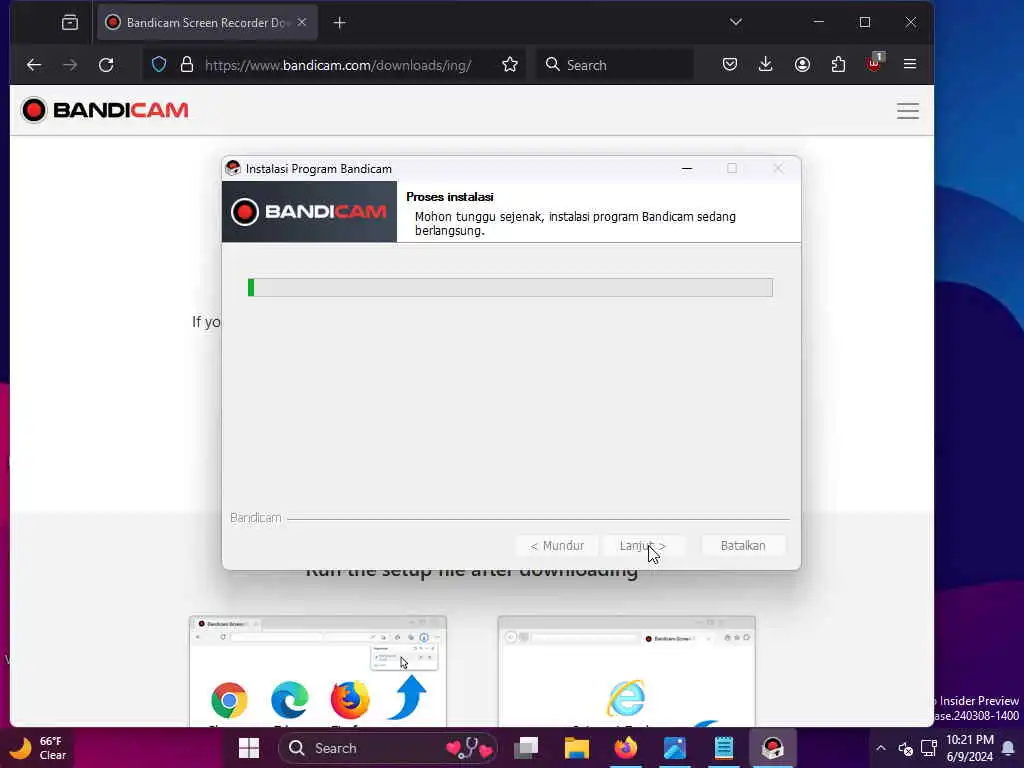Click the Firefox icon in download instructions

349,699
